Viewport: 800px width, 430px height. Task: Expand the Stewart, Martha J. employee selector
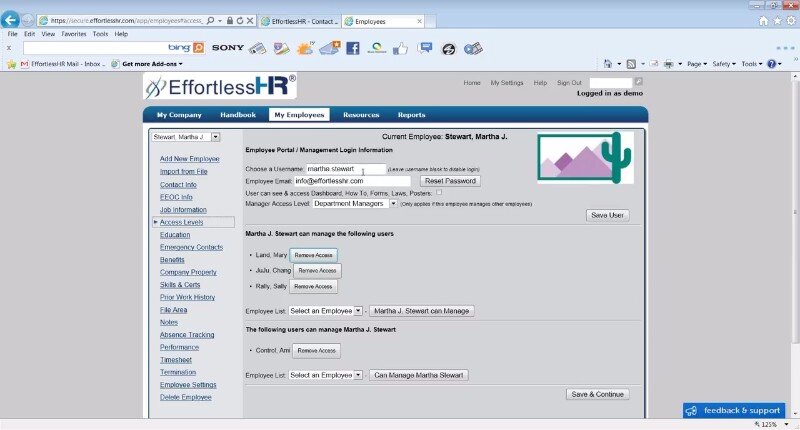tap(215, 137)
